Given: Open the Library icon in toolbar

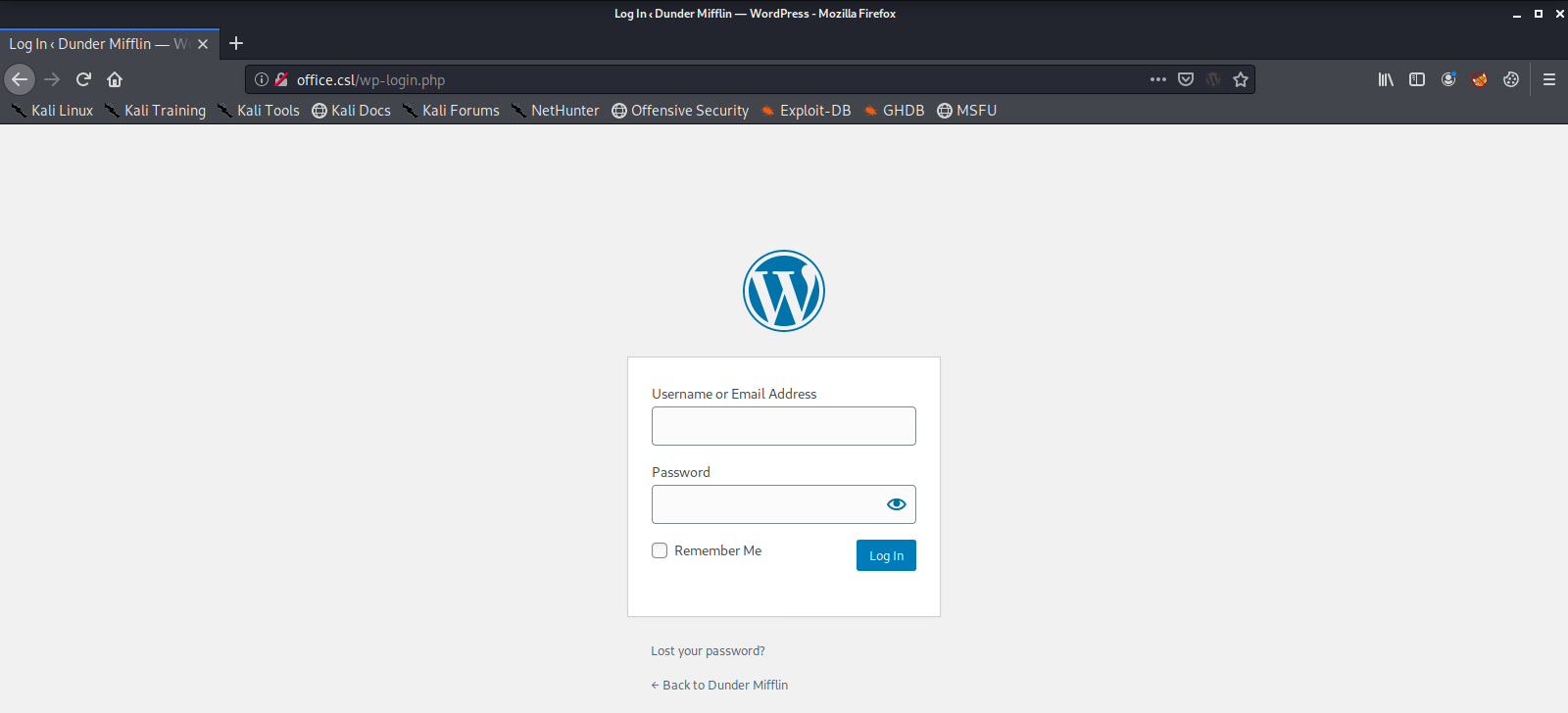Looking at the screenshot, I should point(1386,79).
